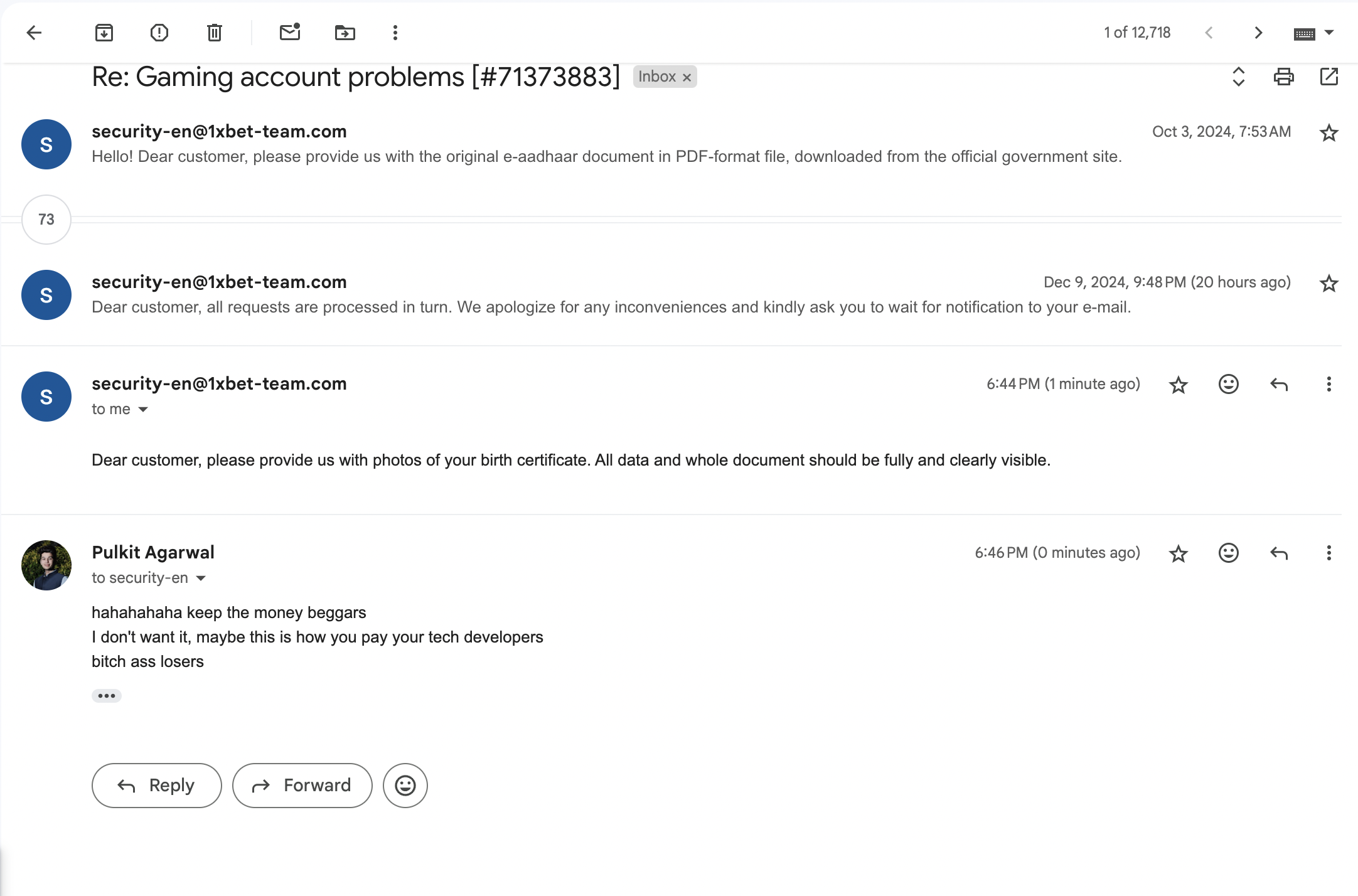The width and height of the screenshot is (1358, 896).
Task: Expand the 73 hidden messages
Action: [46, 220]
